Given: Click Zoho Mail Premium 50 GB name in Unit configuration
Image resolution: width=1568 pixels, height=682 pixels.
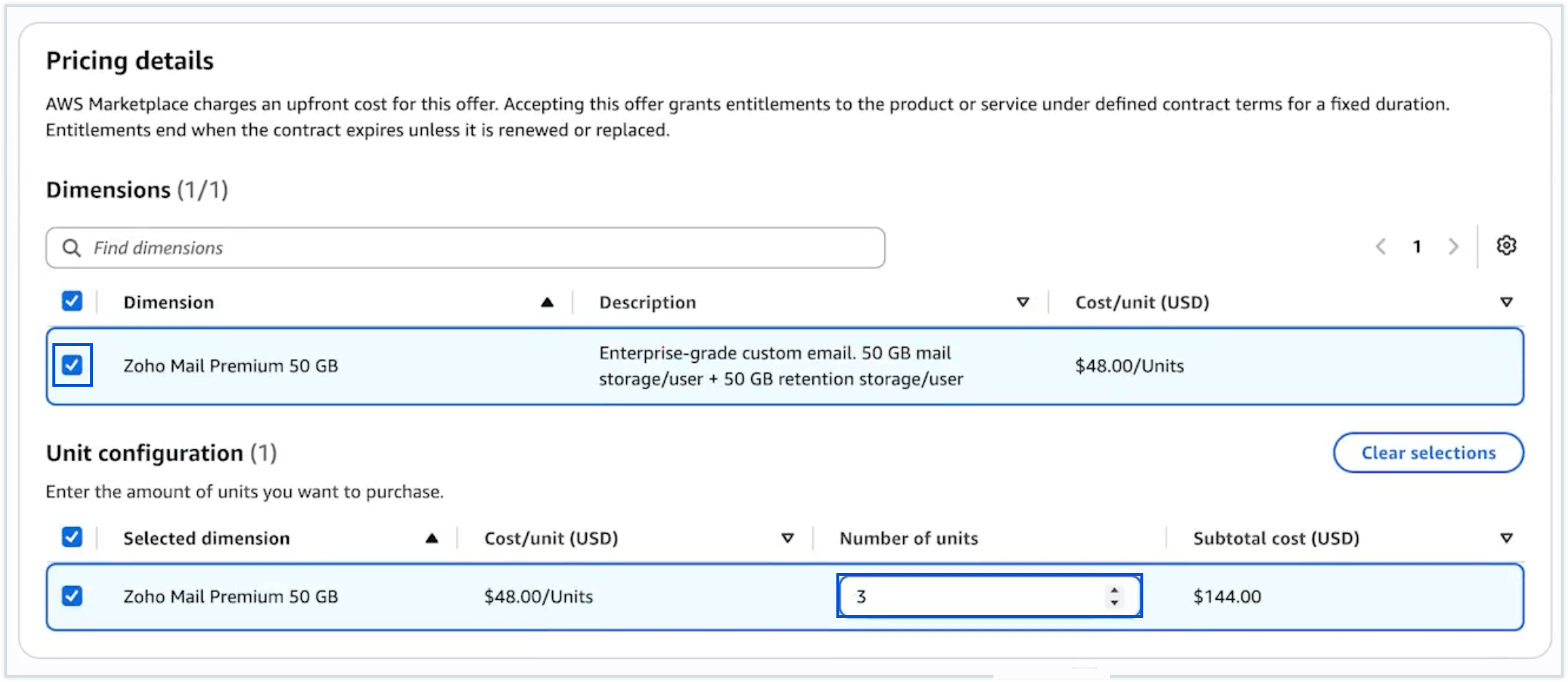Looking at the screenshot, I should pos(231,597).
